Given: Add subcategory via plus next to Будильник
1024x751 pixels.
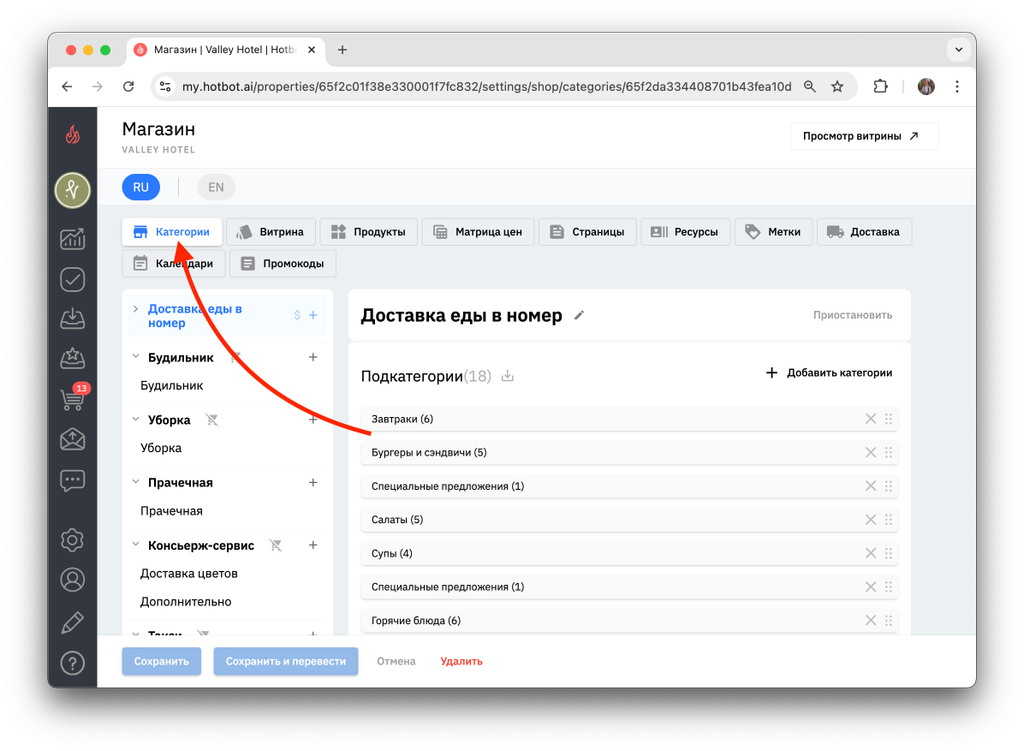Looking at the screenshot, I should pos(313,357).
